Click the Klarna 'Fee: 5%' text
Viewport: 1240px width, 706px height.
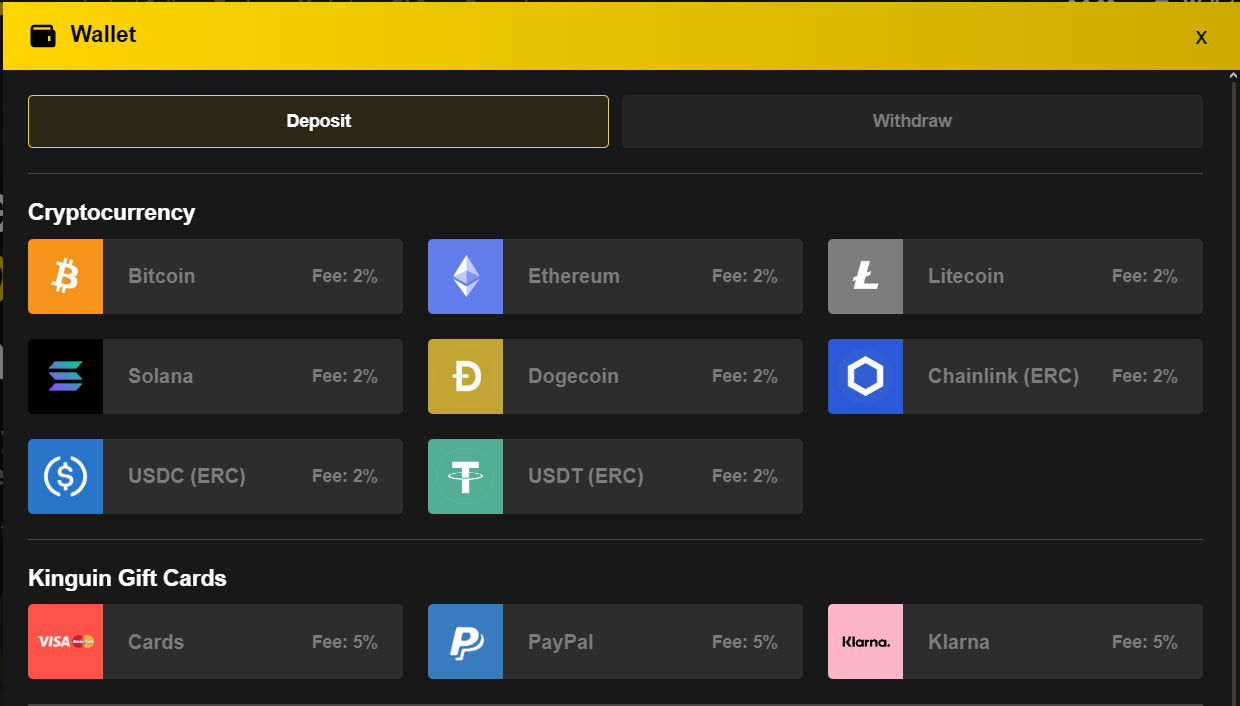pyautogui.click(x=1145, y=642)
